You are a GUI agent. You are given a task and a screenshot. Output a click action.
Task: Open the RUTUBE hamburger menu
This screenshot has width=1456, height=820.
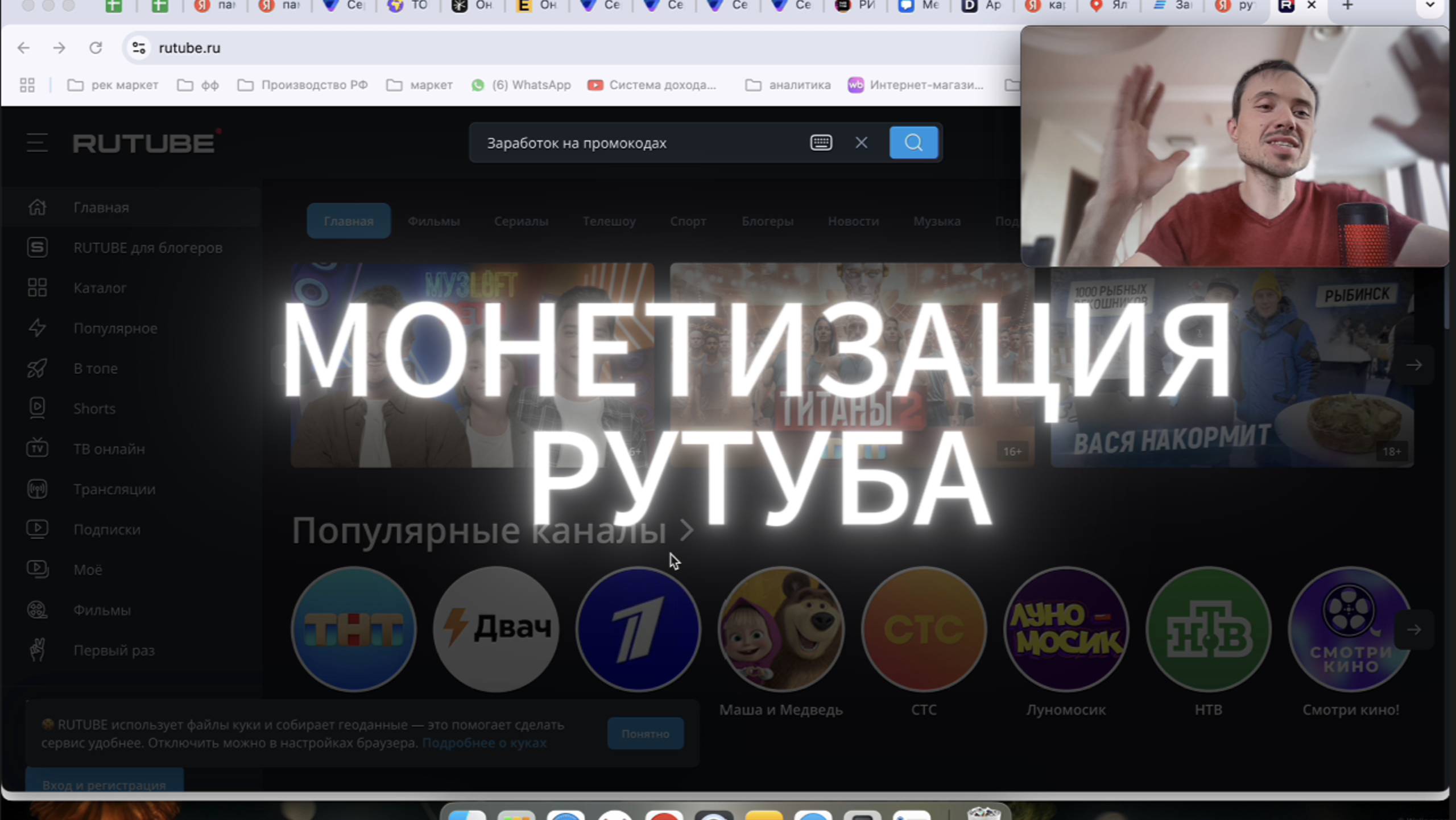tap(37, 143)
